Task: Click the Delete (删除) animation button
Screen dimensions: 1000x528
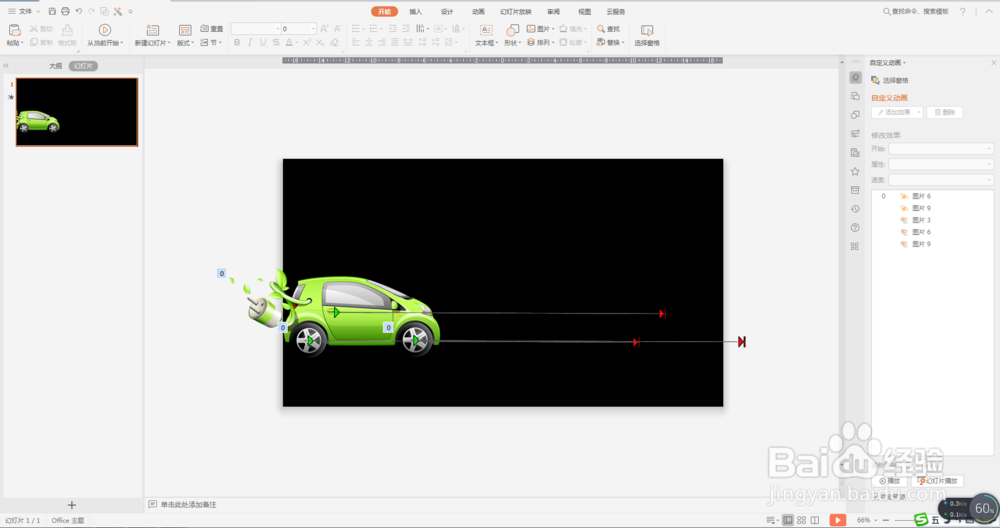Action: [945, 112]
